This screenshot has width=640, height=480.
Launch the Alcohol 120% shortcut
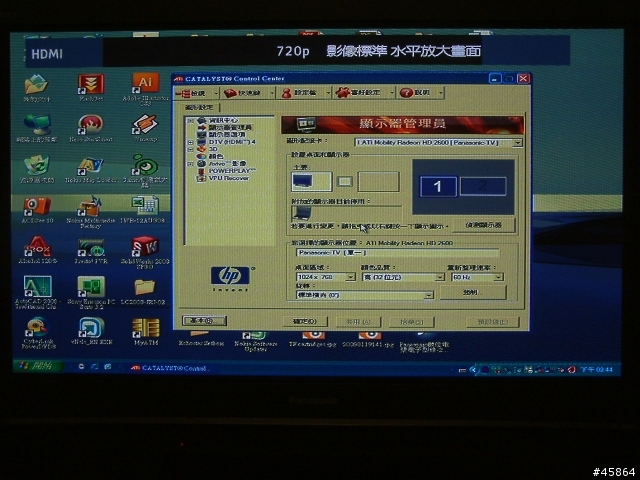pyautogui.click(x=38, y=250)
